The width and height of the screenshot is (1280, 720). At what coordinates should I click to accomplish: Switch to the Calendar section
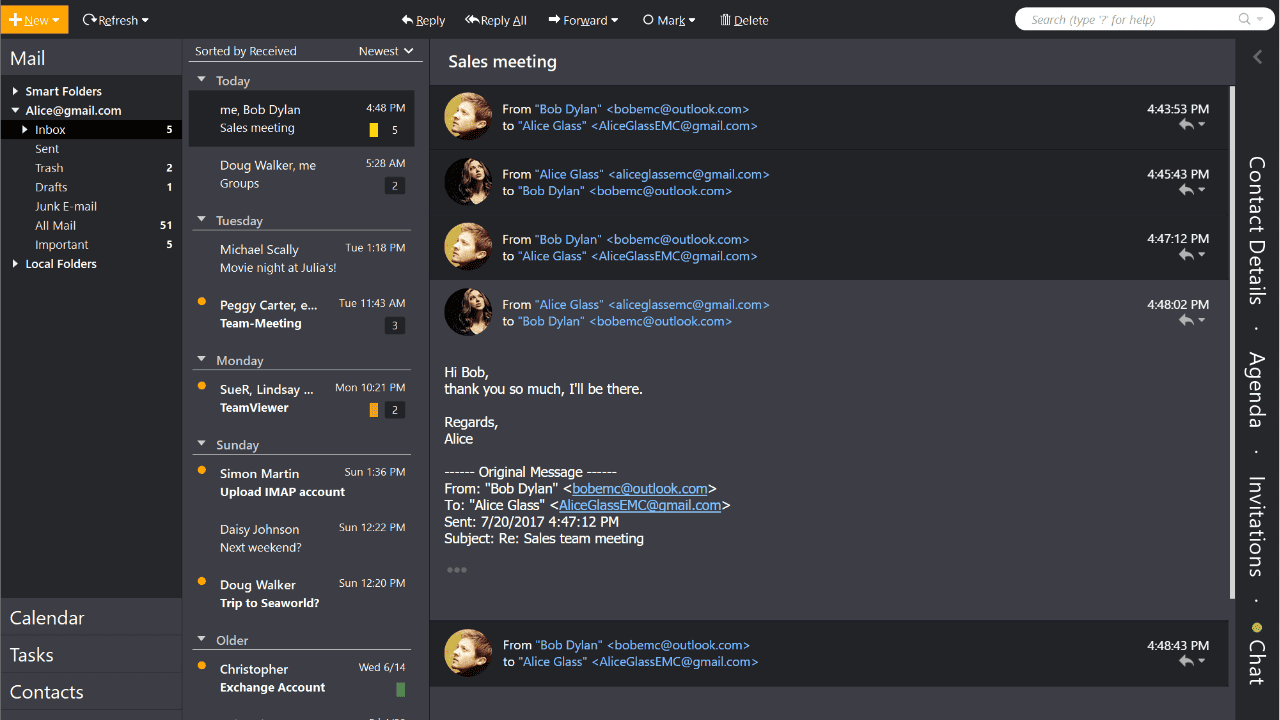click(x=91, y=618)
